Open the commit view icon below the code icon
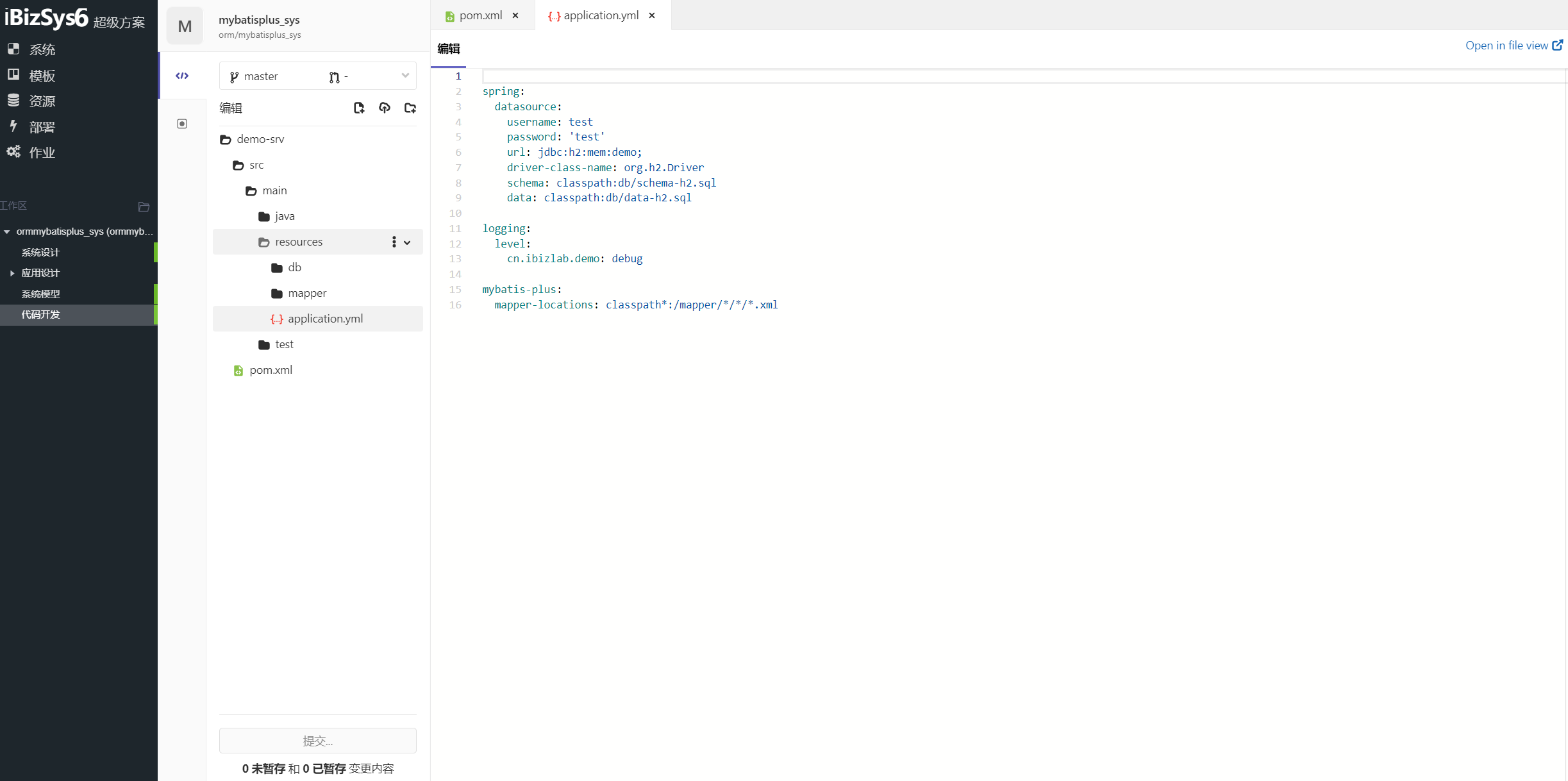Viewport: 1568px width, 781px height. coord(182,124)
